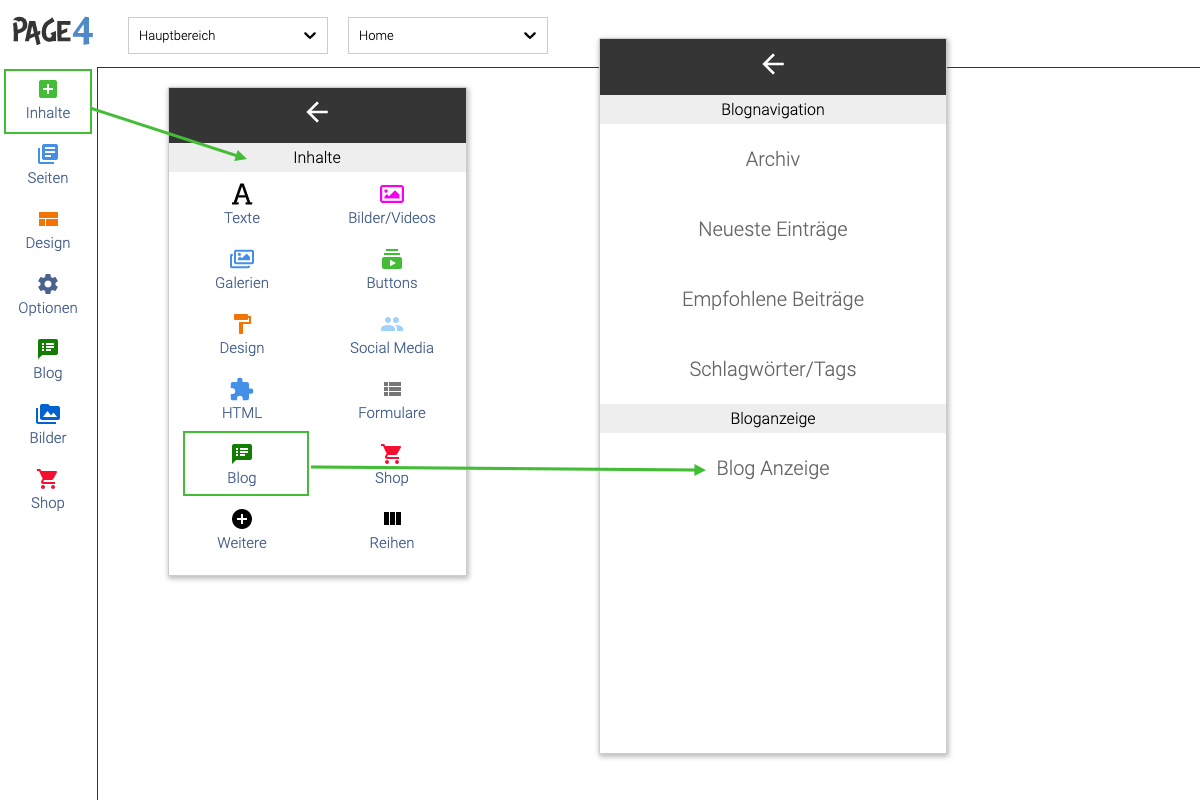Select Bilder/Videos content type
1200x800 pixels.
point(392,205)
